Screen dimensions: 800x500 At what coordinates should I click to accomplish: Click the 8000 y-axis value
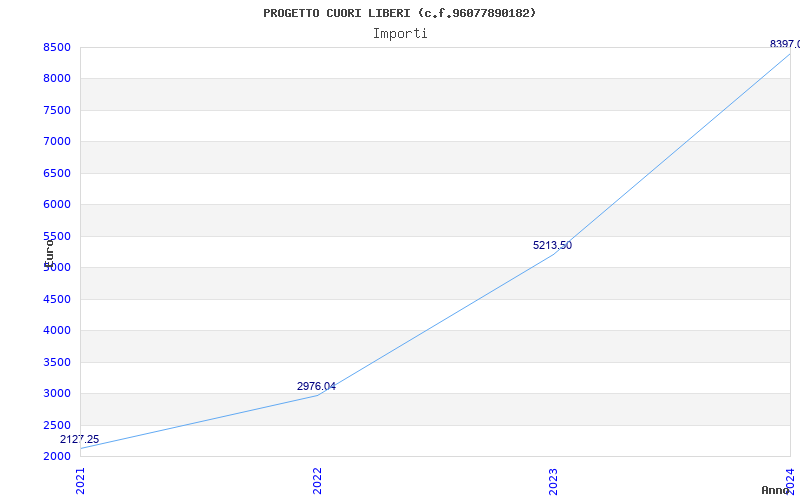(x=56, y=79)
